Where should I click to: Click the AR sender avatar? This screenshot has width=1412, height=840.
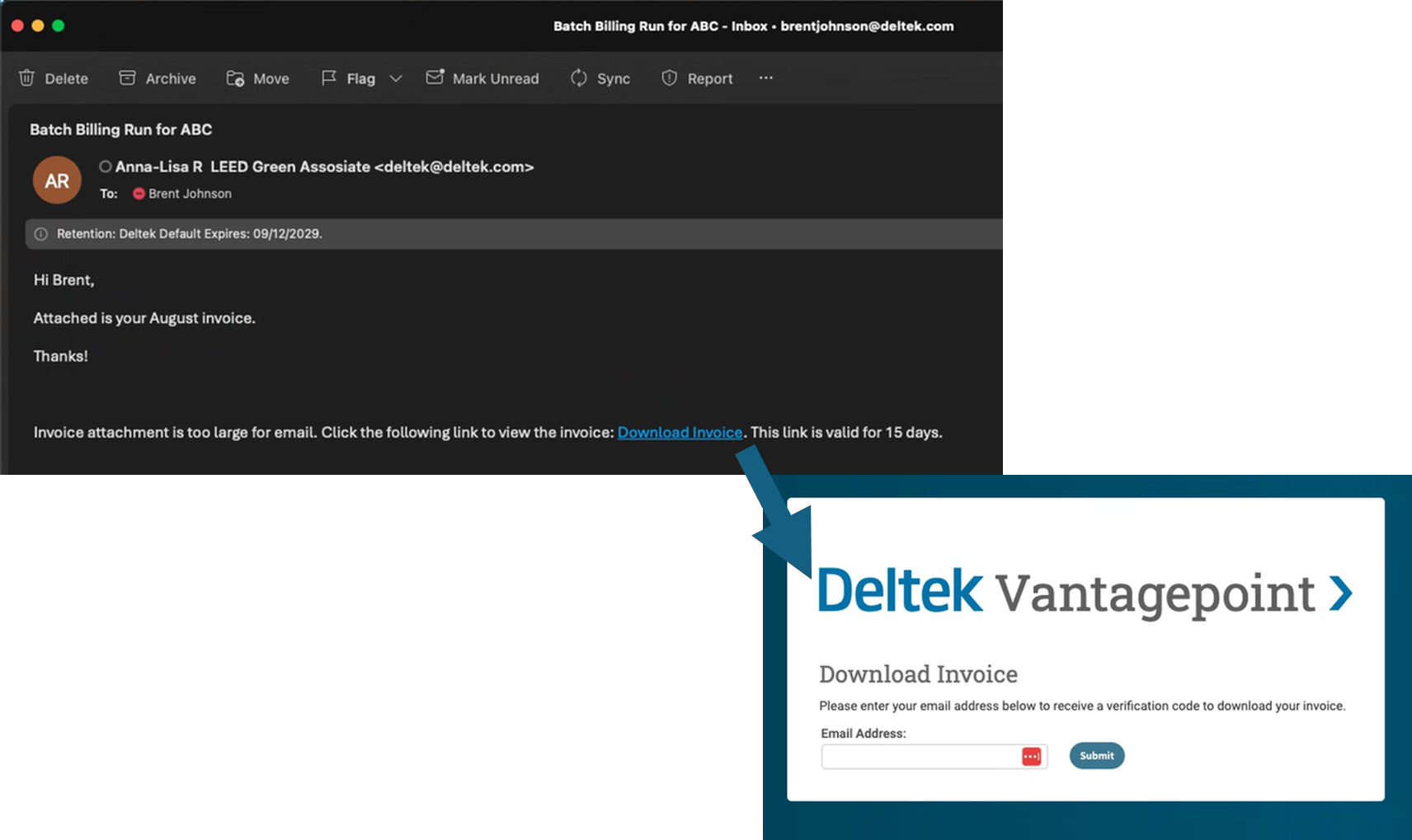(x=57, y=181)
